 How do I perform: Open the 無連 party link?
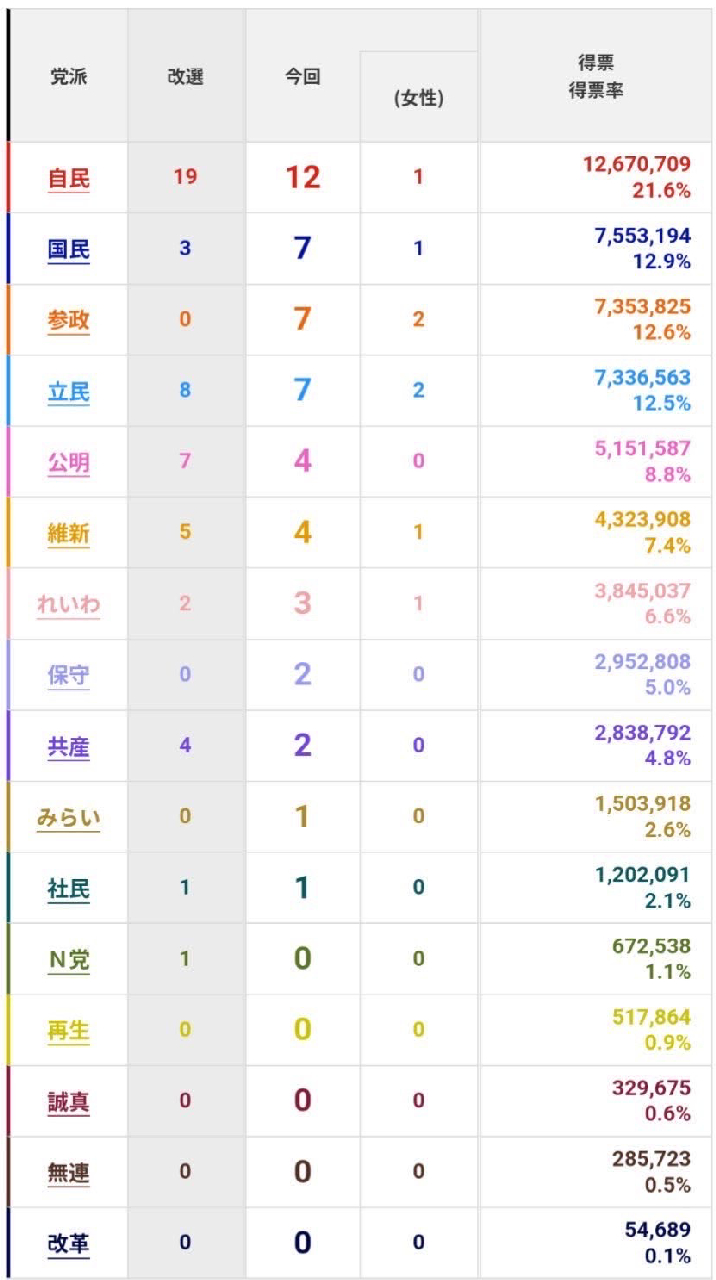pos(68,1173)
